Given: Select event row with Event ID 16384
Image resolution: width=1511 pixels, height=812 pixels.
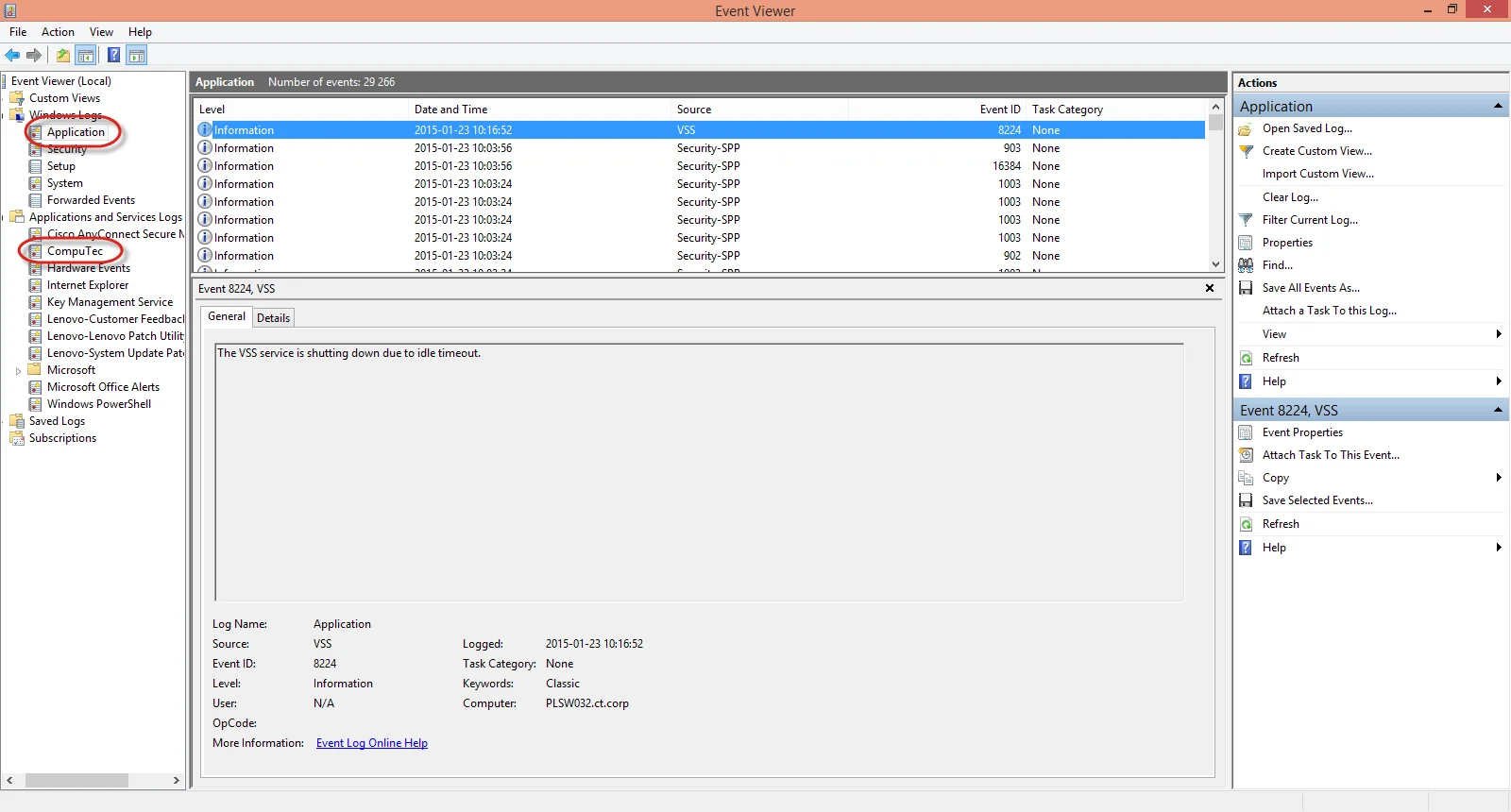Looking at the screenshot, I should coord(699,166).
